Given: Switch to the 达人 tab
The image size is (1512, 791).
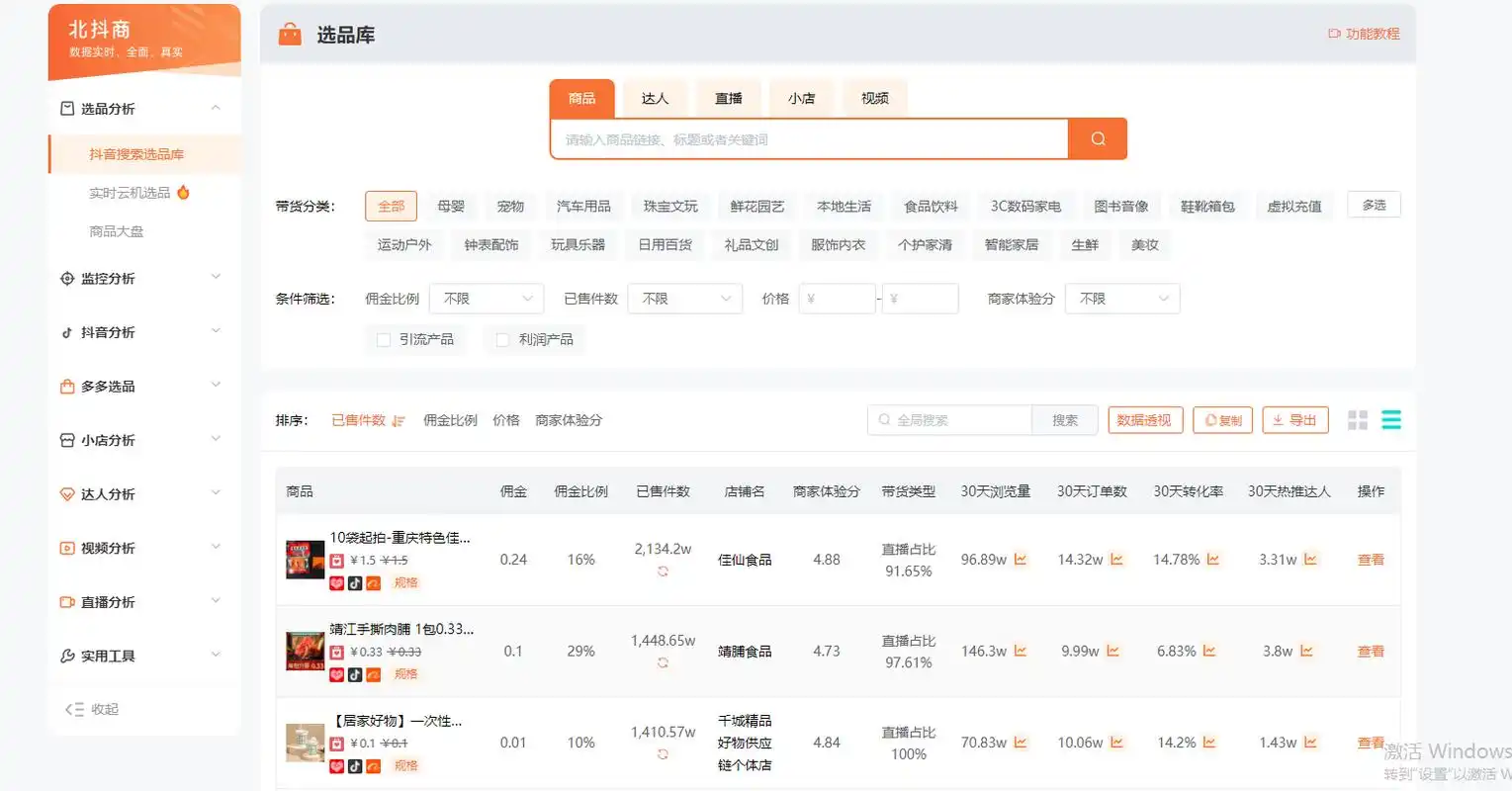Looking at the screenshot, I should tap(655, 98).
